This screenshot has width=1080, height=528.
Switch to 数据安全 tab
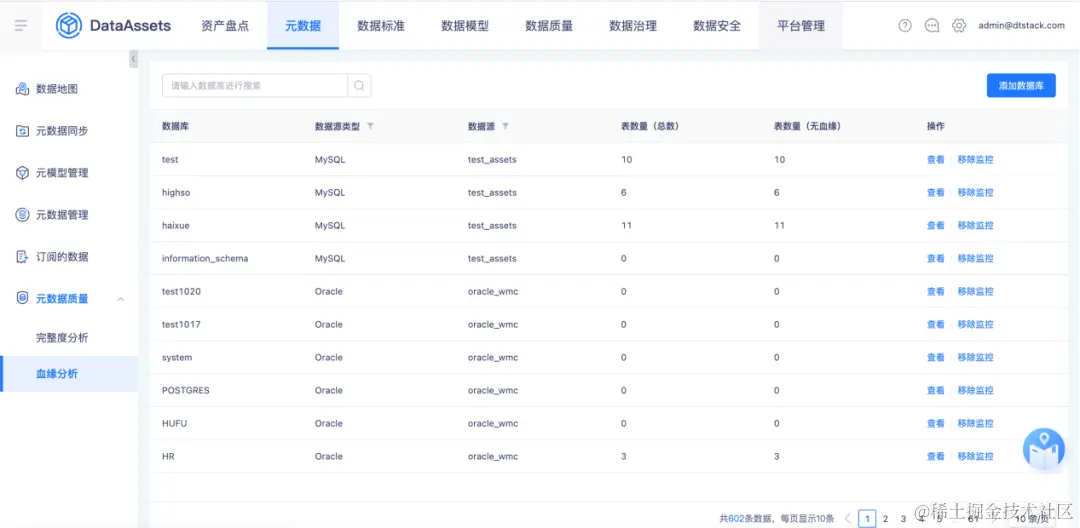click(717, 26)
